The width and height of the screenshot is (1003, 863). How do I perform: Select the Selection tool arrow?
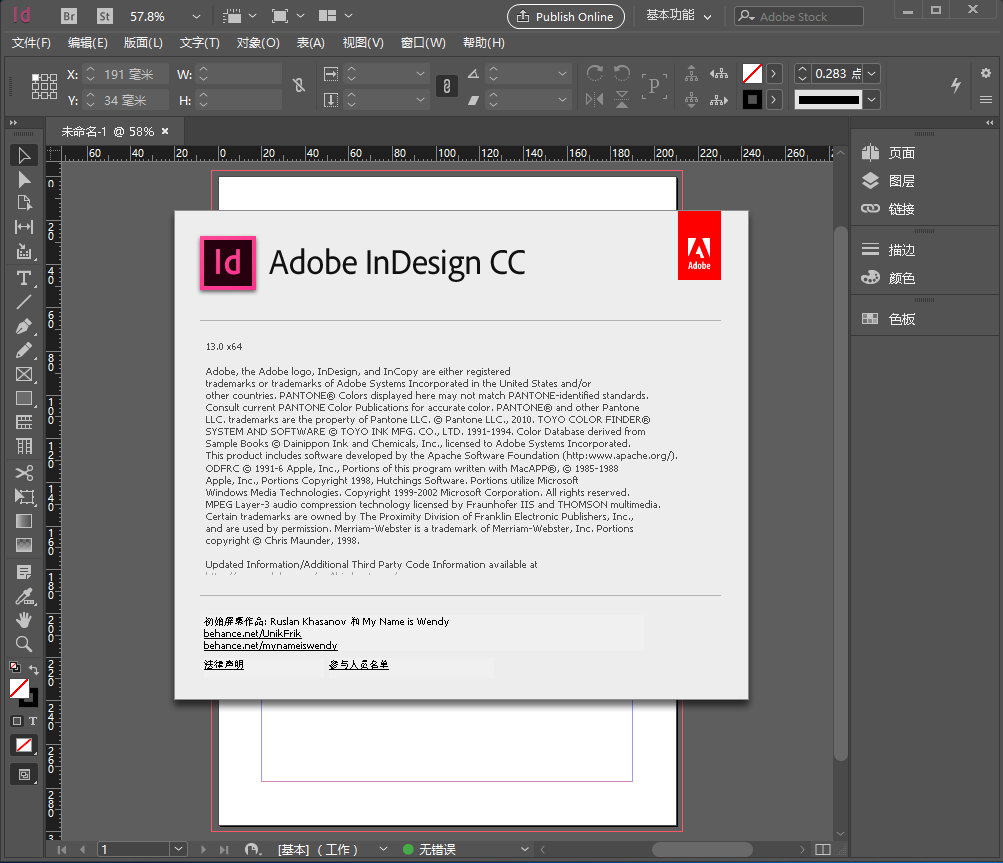point(24,155)
